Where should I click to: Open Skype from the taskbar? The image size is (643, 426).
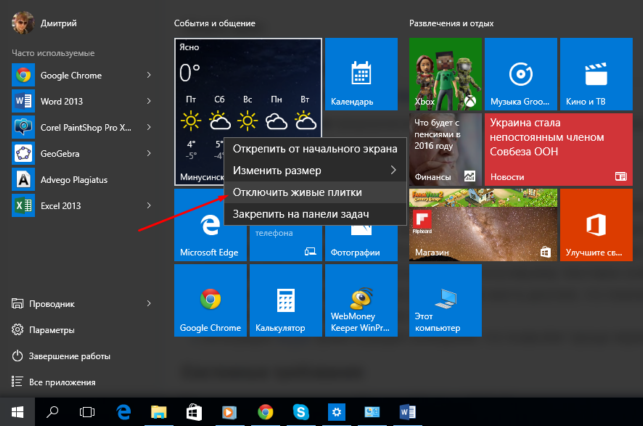301,412
